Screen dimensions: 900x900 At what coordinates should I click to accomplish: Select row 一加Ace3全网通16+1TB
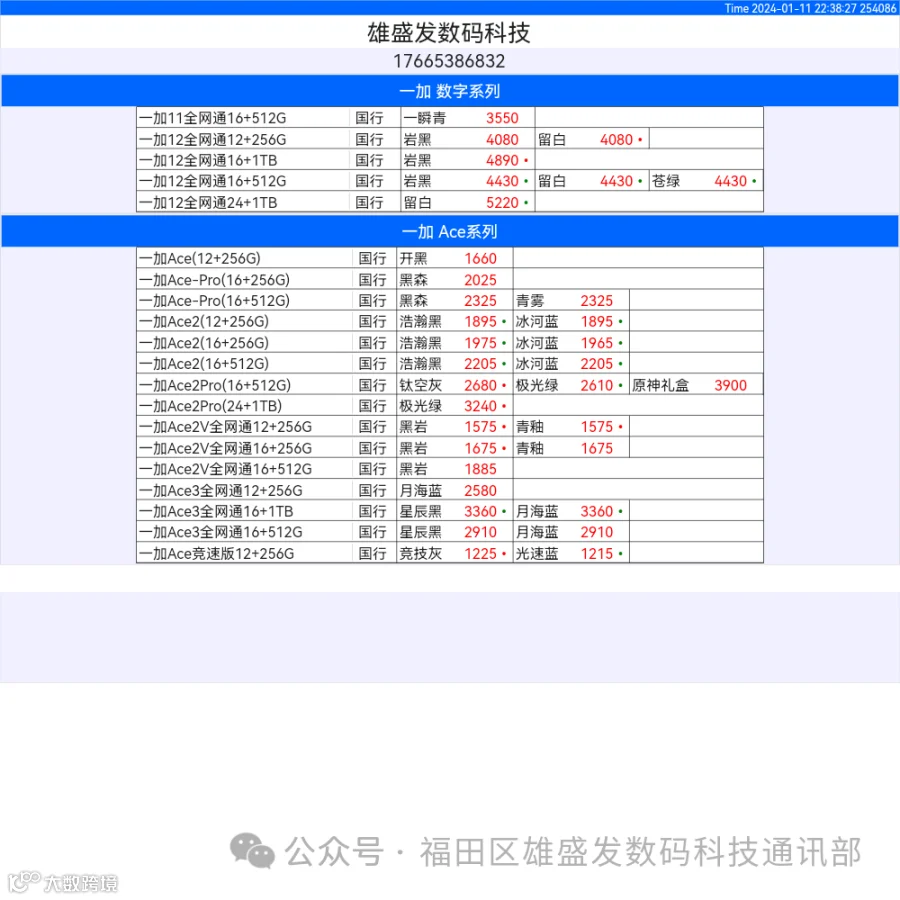pos(450,511)
